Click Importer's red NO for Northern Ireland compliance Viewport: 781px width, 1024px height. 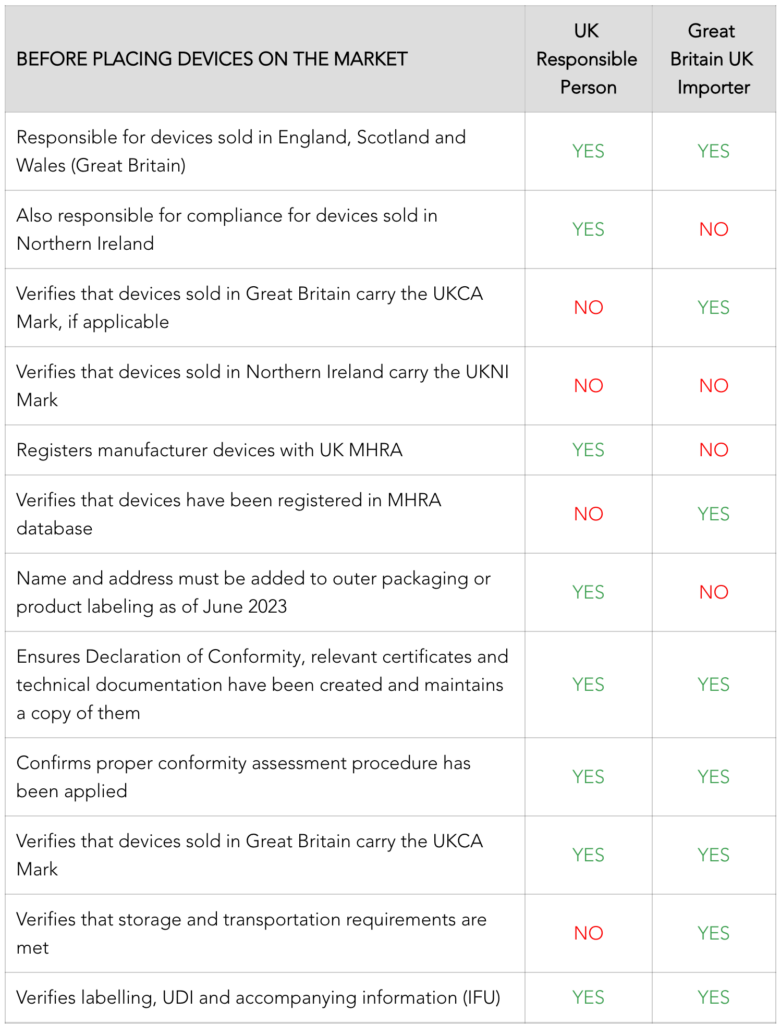tap(713, 229)
